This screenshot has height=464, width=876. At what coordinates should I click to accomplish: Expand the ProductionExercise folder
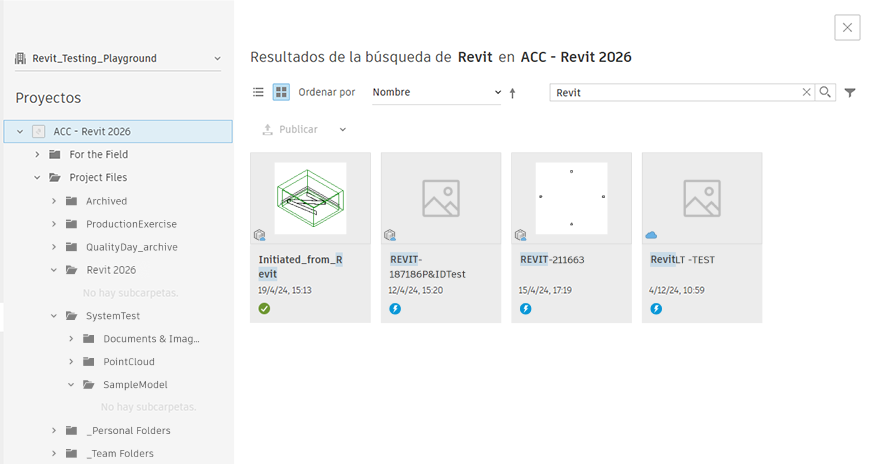click(54, 224)
